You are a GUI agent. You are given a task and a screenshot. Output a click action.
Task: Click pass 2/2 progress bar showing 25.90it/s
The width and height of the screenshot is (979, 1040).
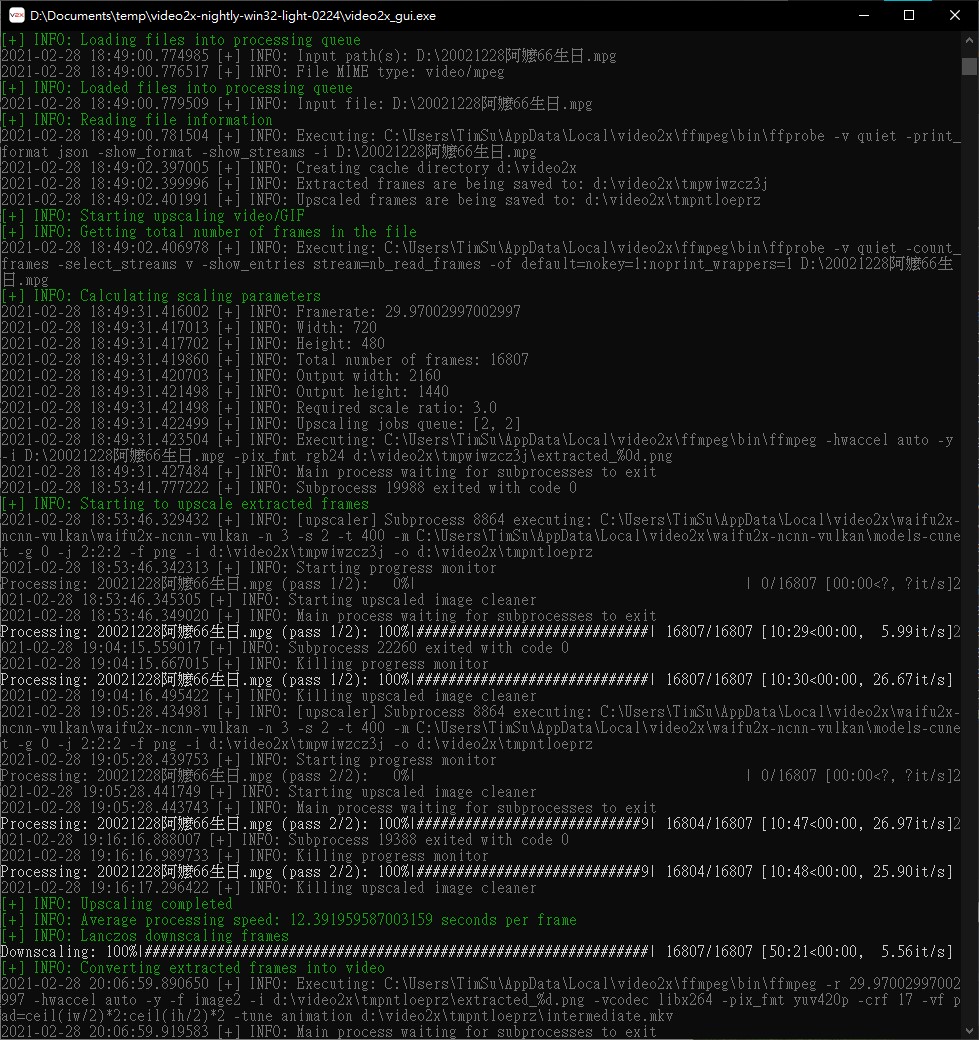(x=477, y=872)
